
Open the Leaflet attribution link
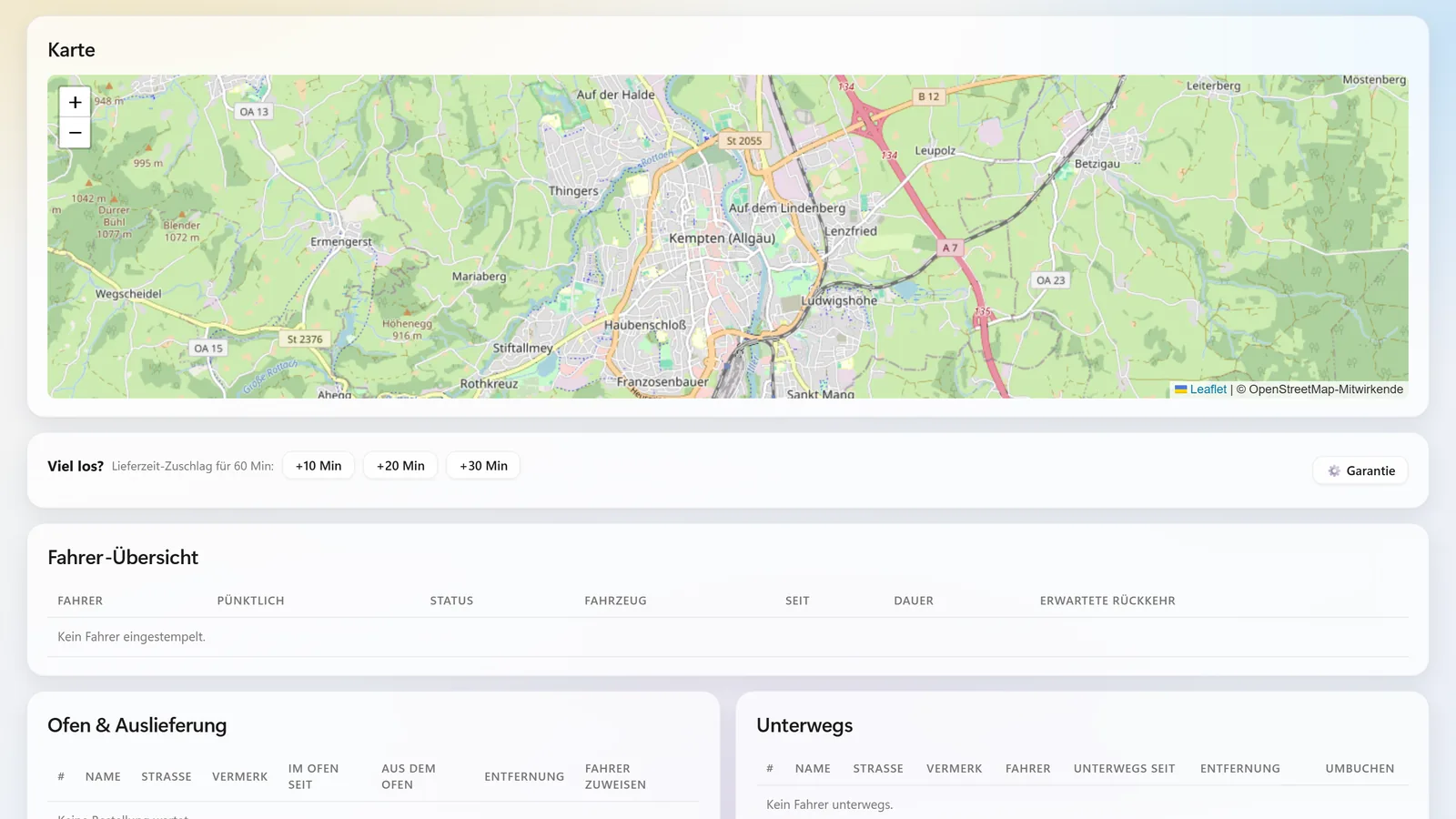(1200, 389)
